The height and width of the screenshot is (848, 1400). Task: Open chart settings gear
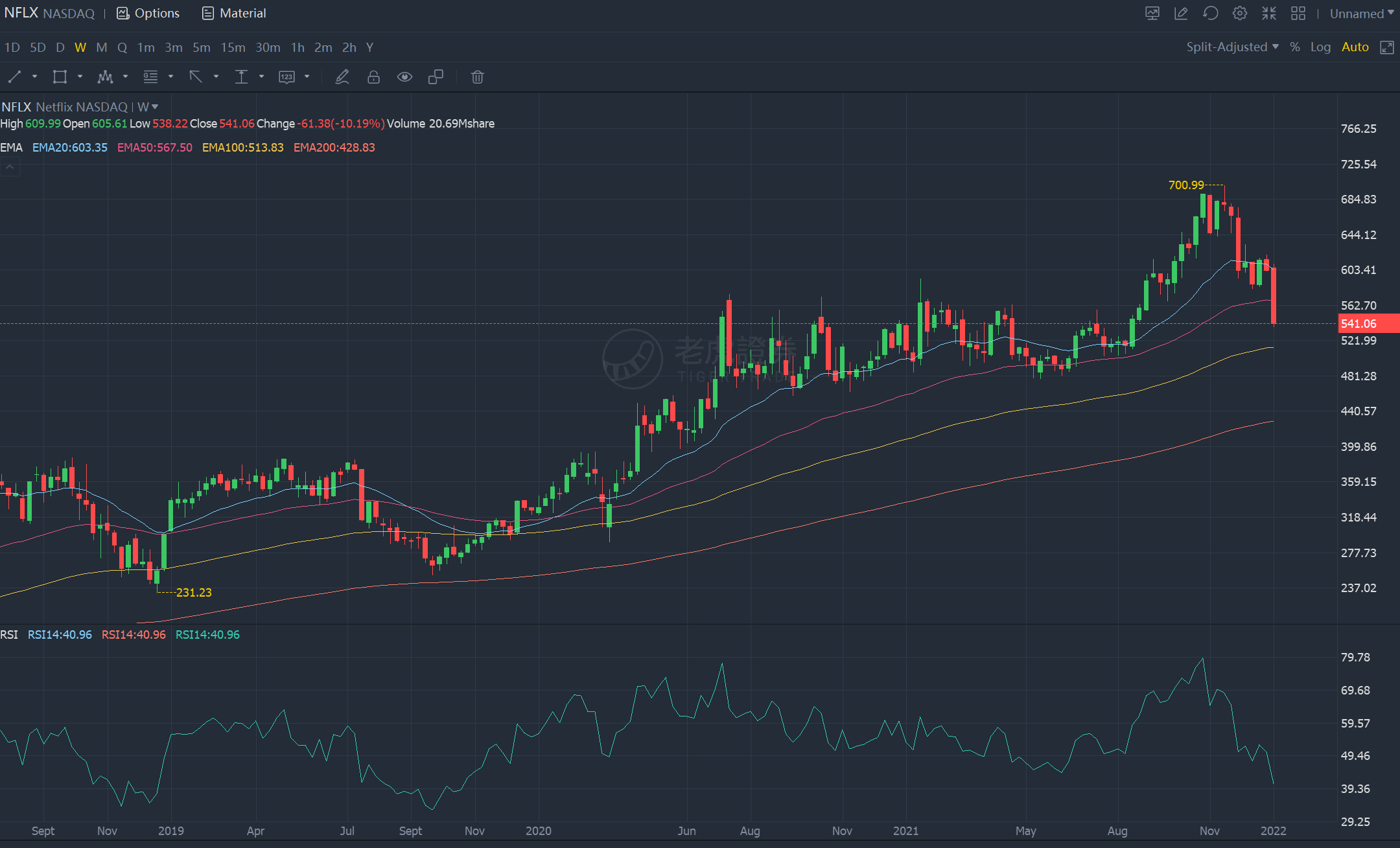pos(1239,14)
